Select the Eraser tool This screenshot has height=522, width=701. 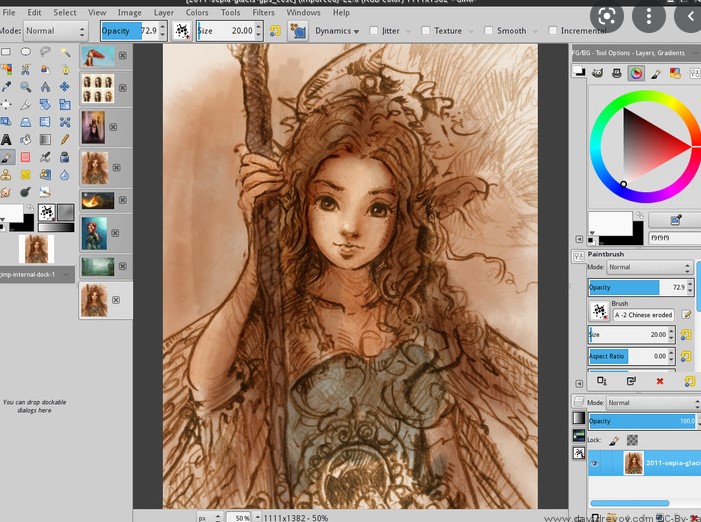pyautogui.click(x=25, y=157)
